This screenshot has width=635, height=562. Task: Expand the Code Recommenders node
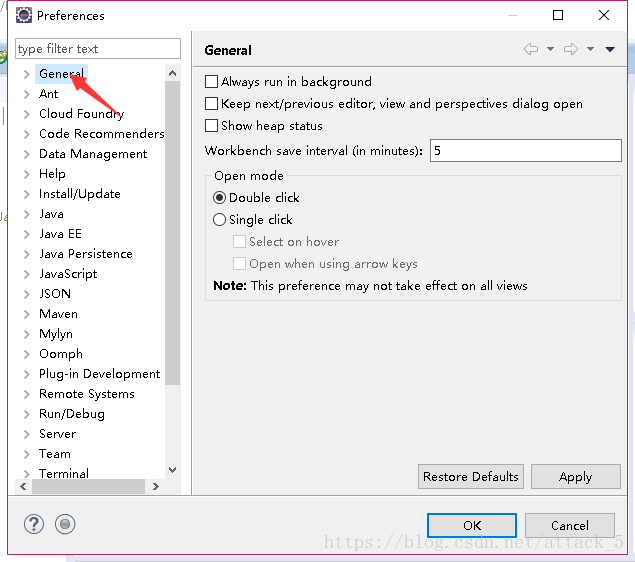[26, 134]
